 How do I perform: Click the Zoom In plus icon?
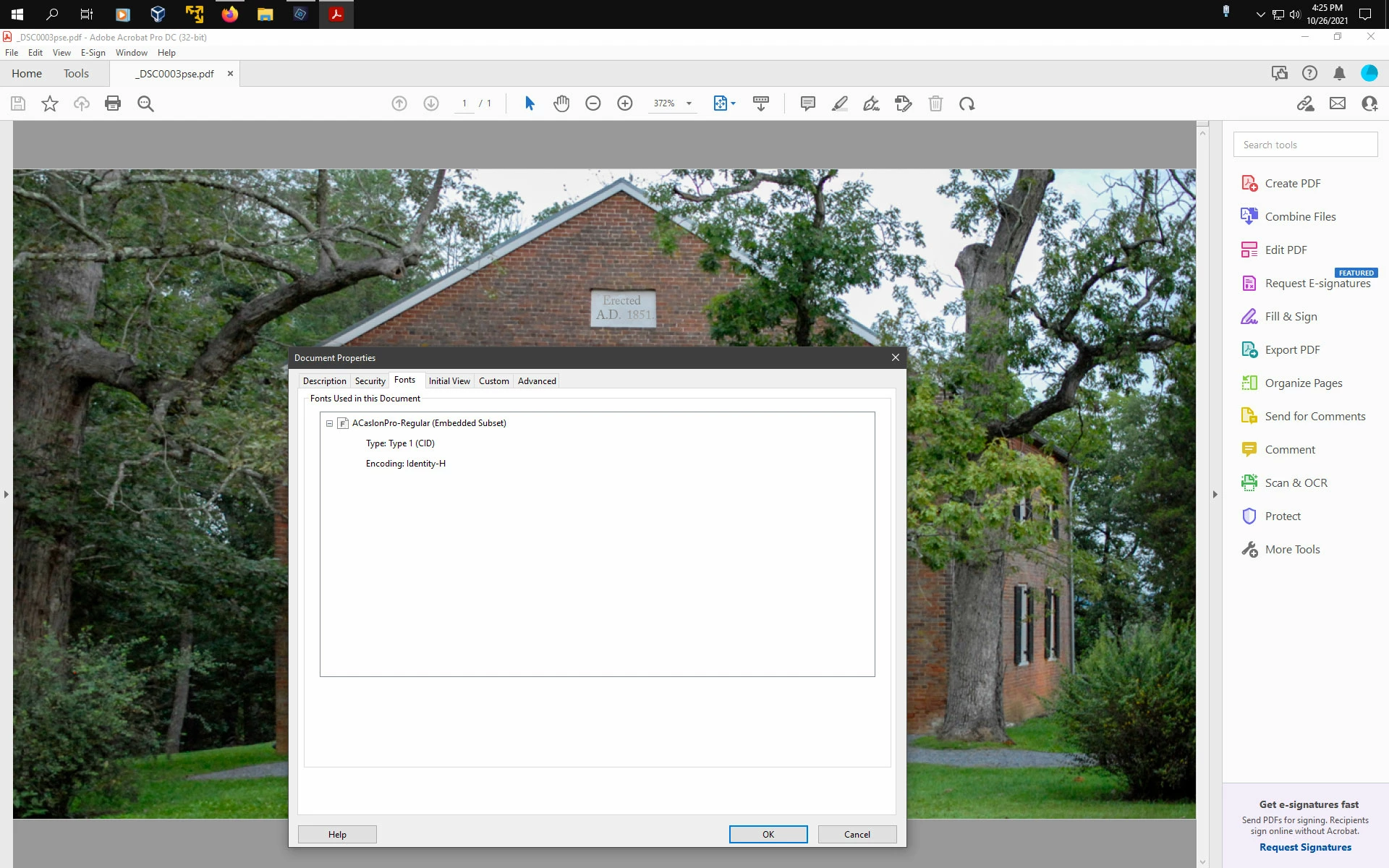click(625, 103)
